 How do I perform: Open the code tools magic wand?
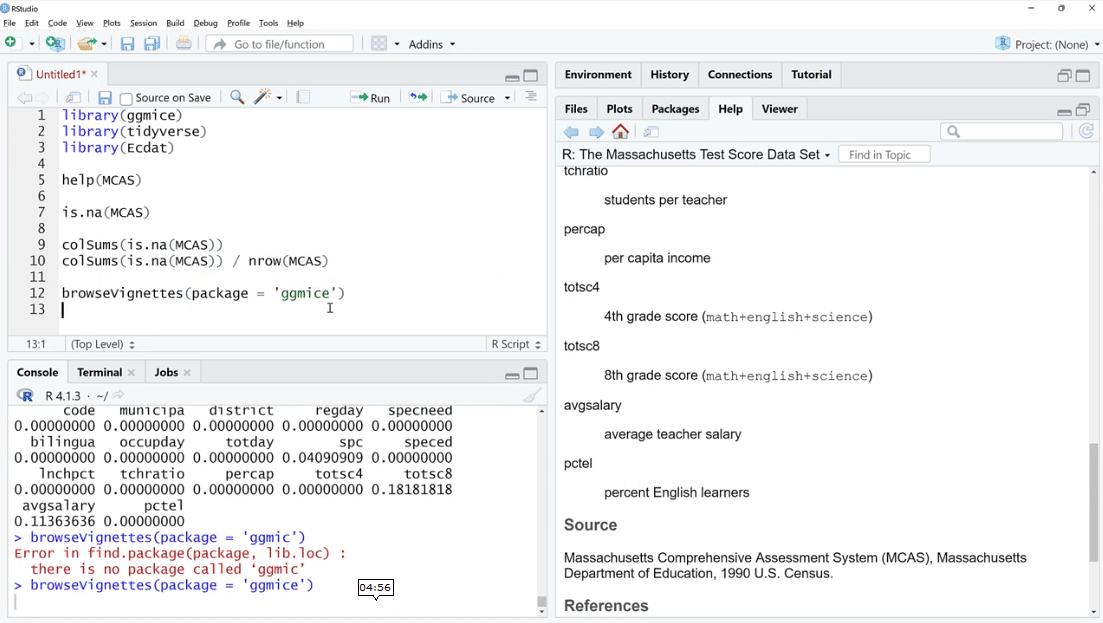pyautogui.click(x=263, y=97)
